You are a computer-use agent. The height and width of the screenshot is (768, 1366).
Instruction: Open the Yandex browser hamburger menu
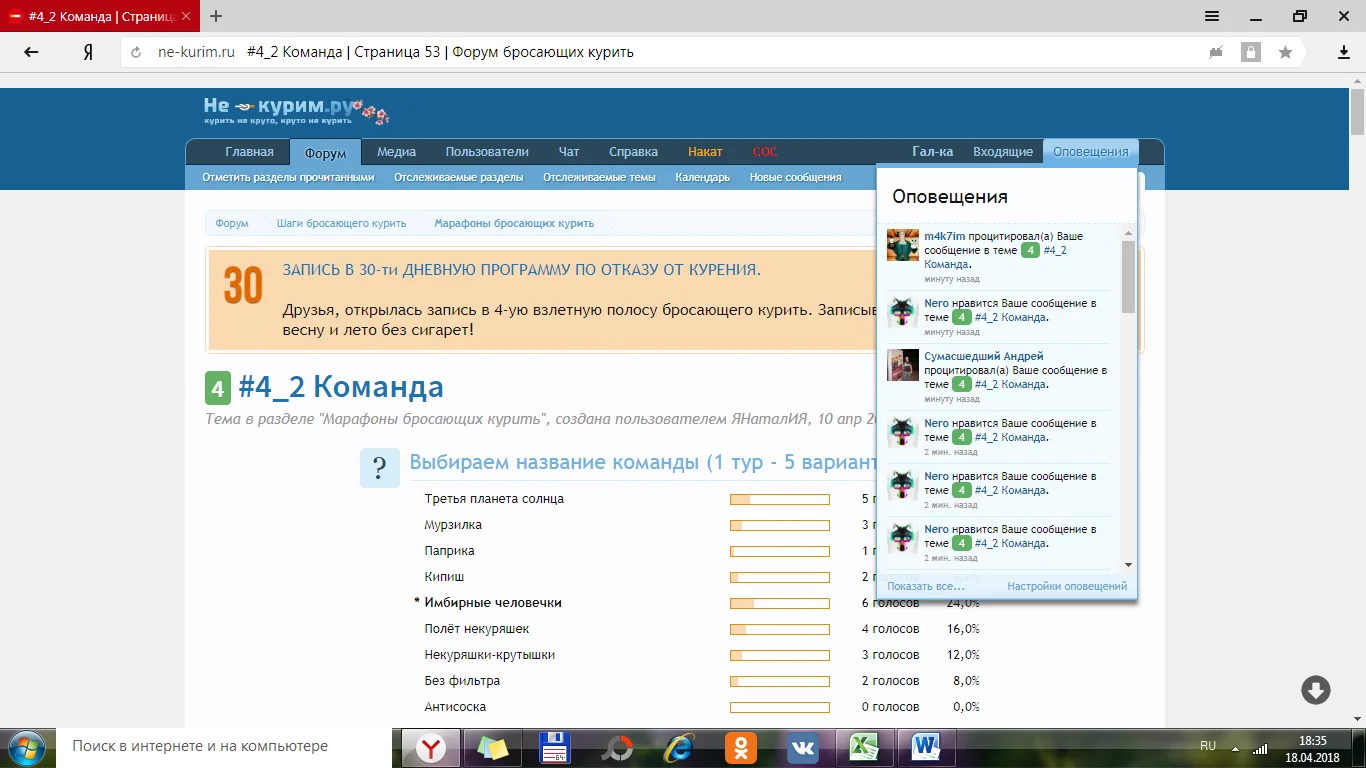1211,16
